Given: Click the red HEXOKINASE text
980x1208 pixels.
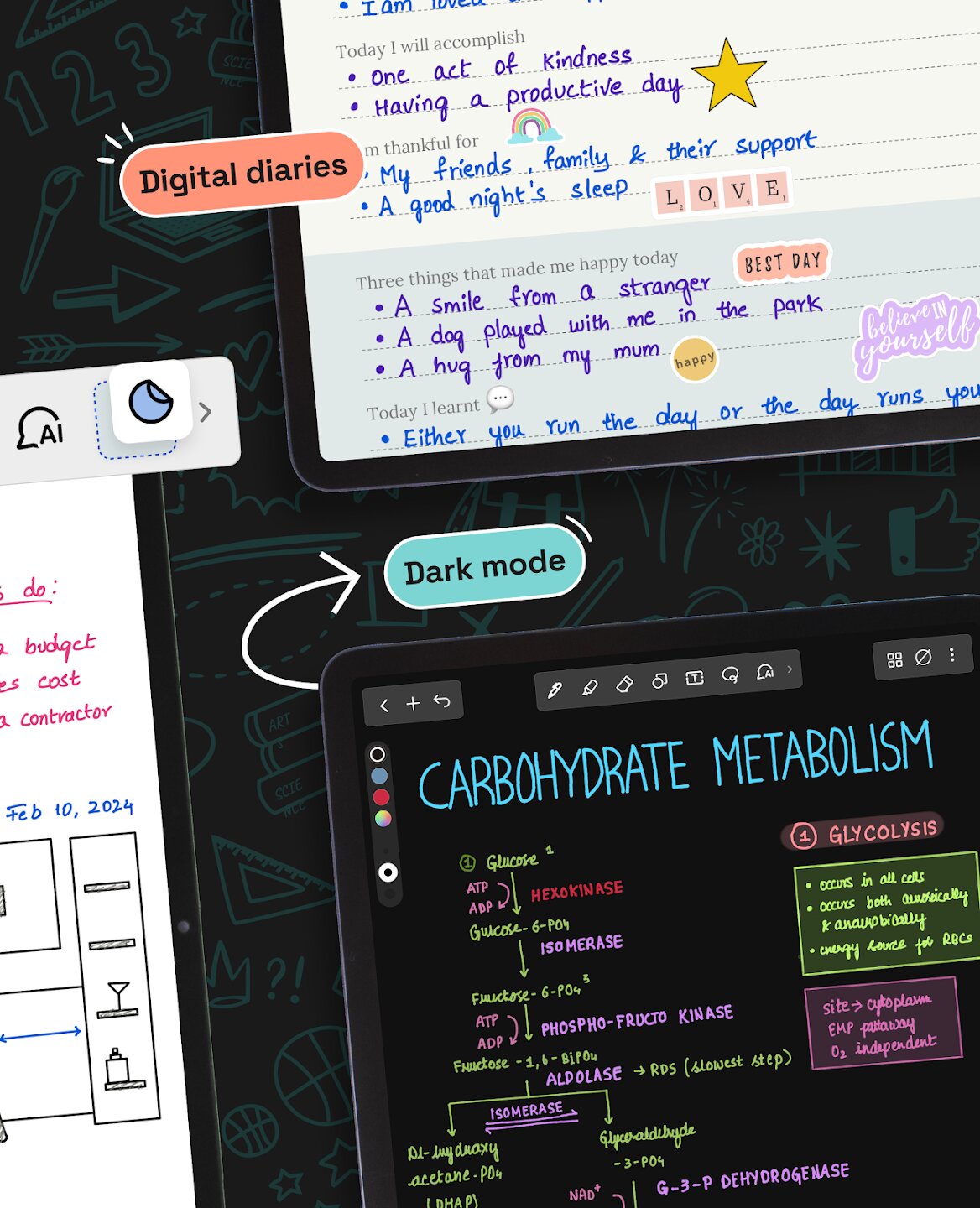Looking at the screenshot, I should 577,891.
